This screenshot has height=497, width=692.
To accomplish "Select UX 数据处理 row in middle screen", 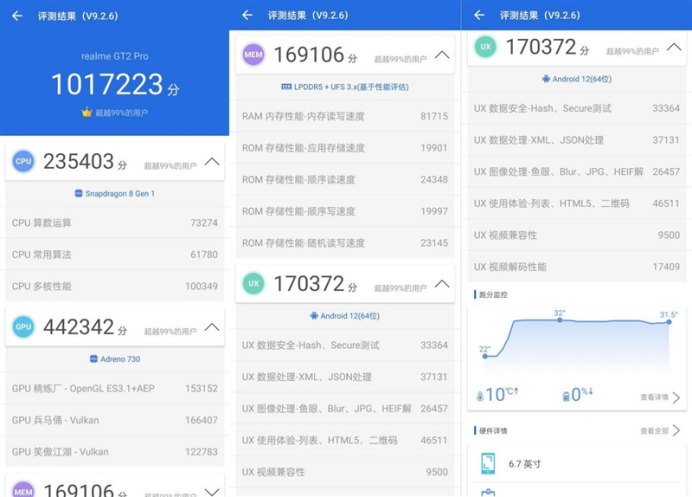I will (x=345, y=377).
